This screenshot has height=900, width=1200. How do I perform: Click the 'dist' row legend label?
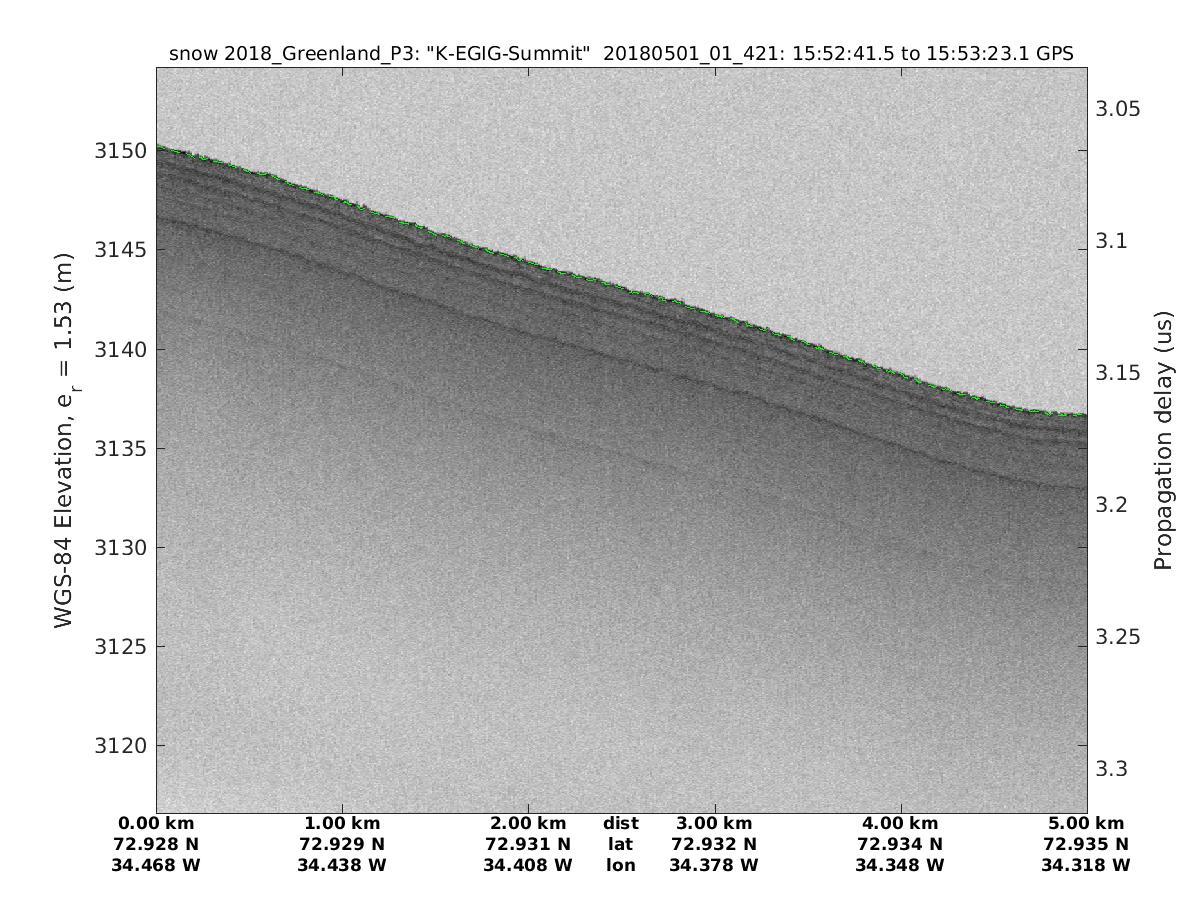pos(620,824)
